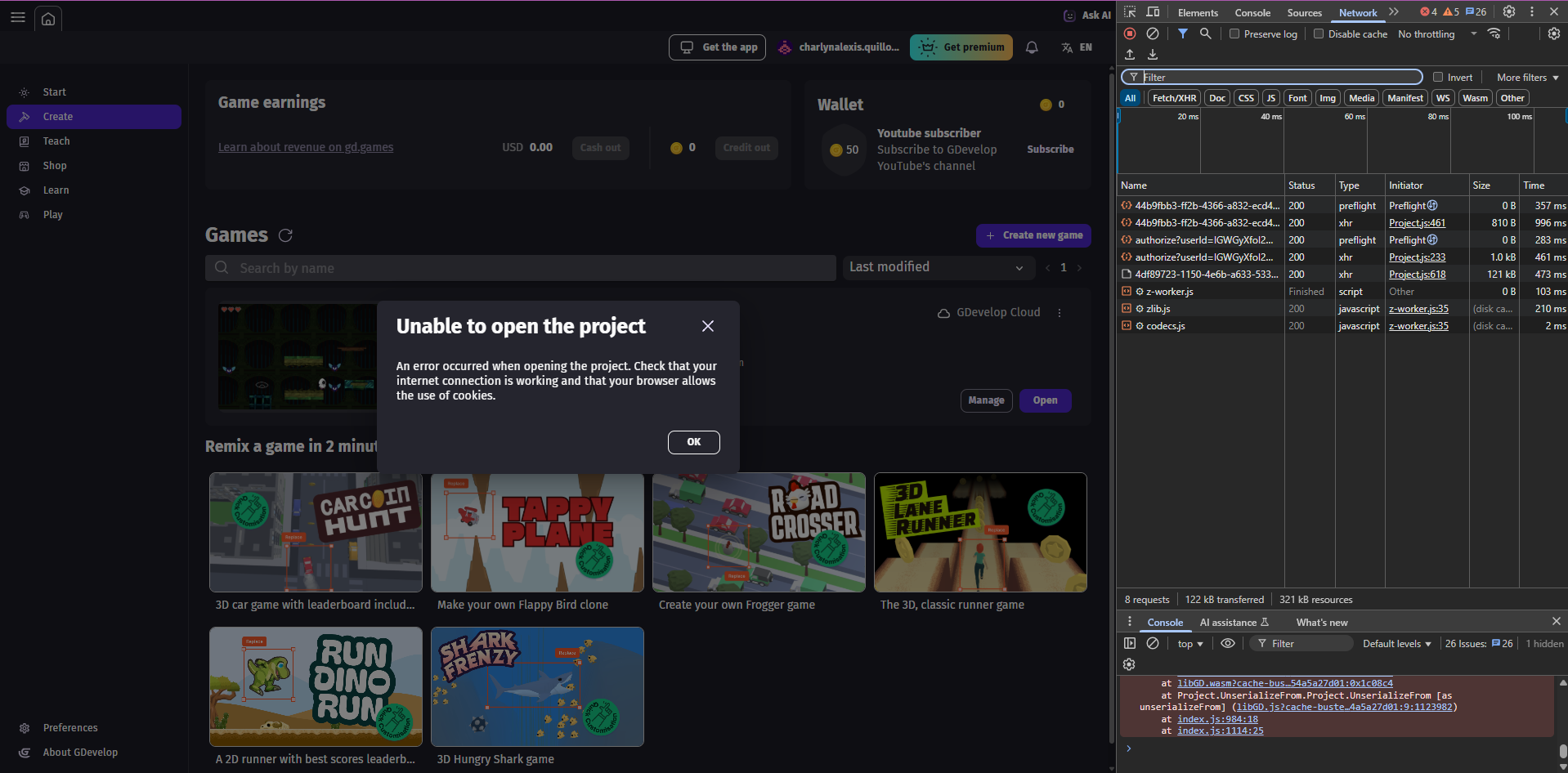This screenshot has width=1568, height=773.
Task: Open No throttling dropdown
Action: [x=1437, y=34]
